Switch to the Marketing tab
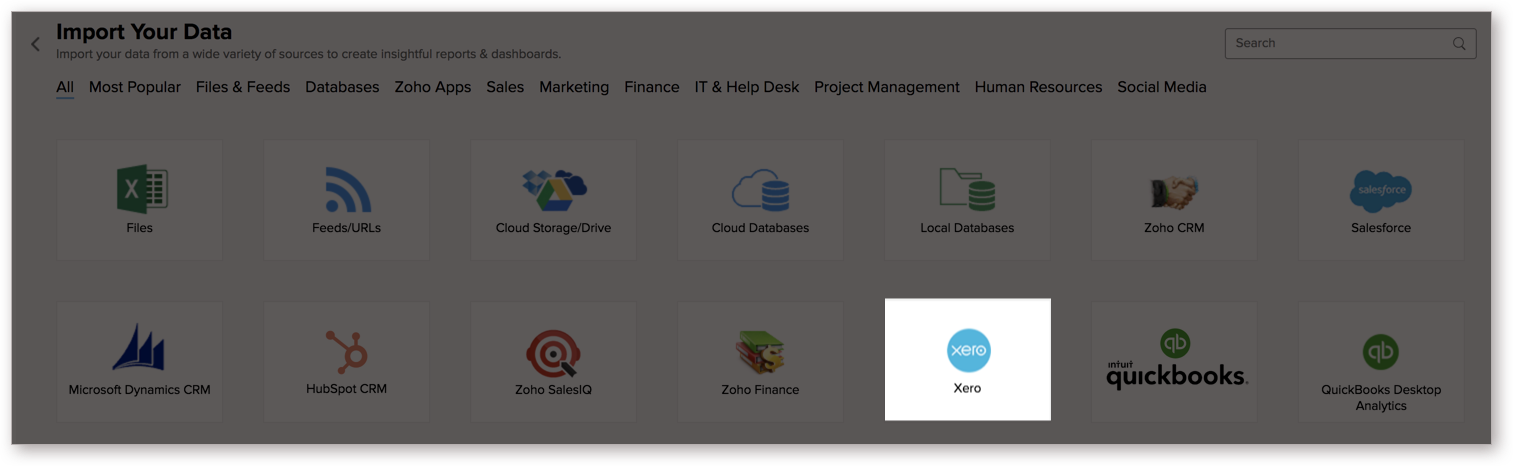The width and height of the screenshot is (1513, 466). 574,87
